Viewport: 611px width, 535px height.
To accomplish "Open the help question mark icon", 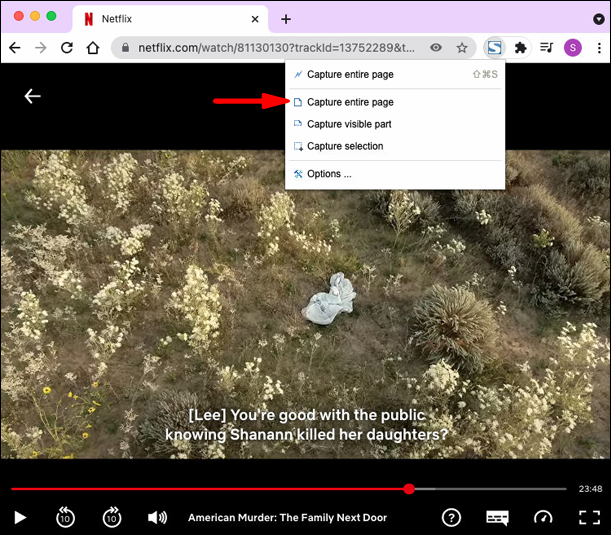I will click(x=451, y=518).
